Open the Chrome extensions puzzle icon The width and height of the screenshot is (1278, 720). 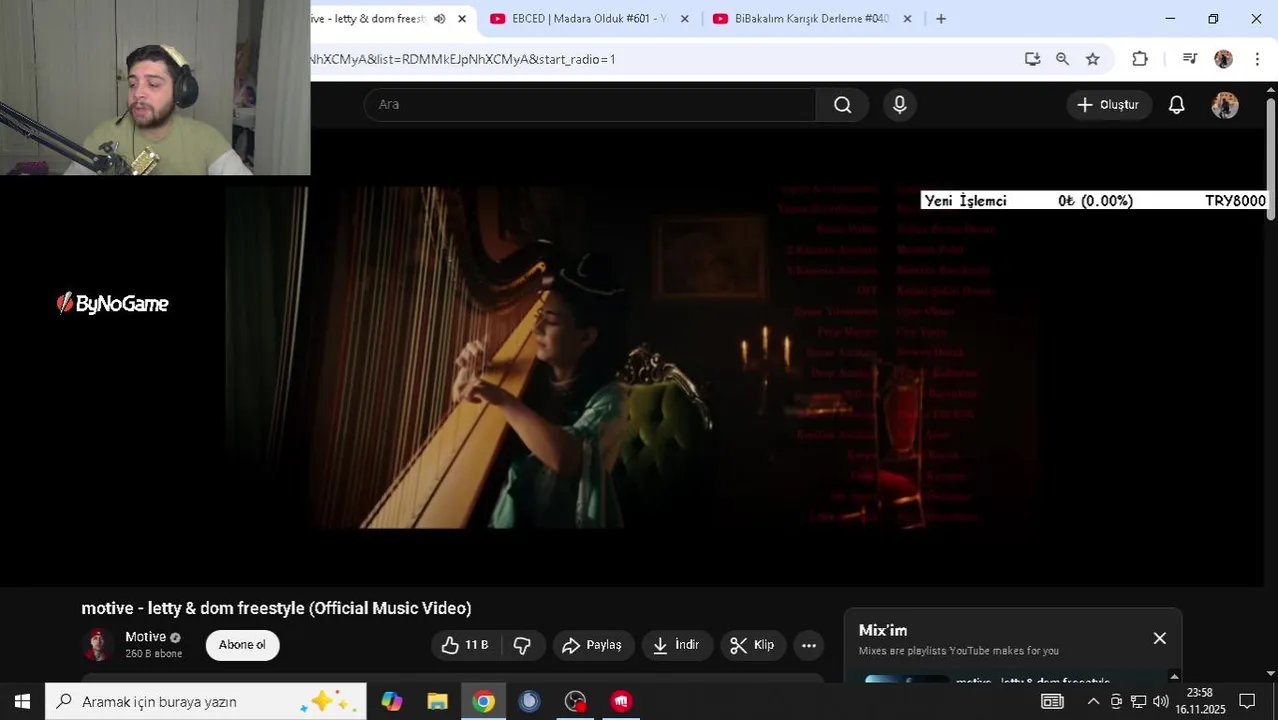[1140, 59]
